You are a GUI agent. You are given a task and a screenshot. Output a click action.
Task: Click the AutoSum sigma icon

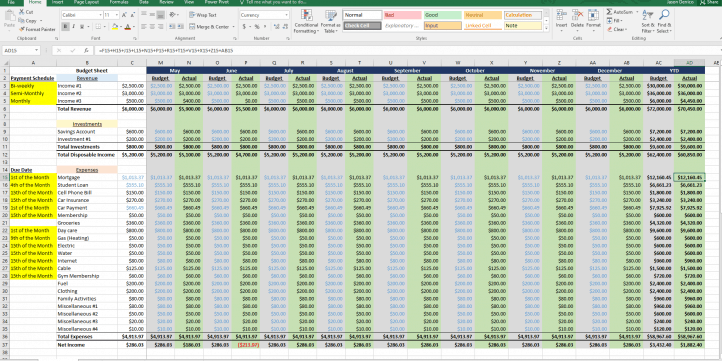pos(609,12)
